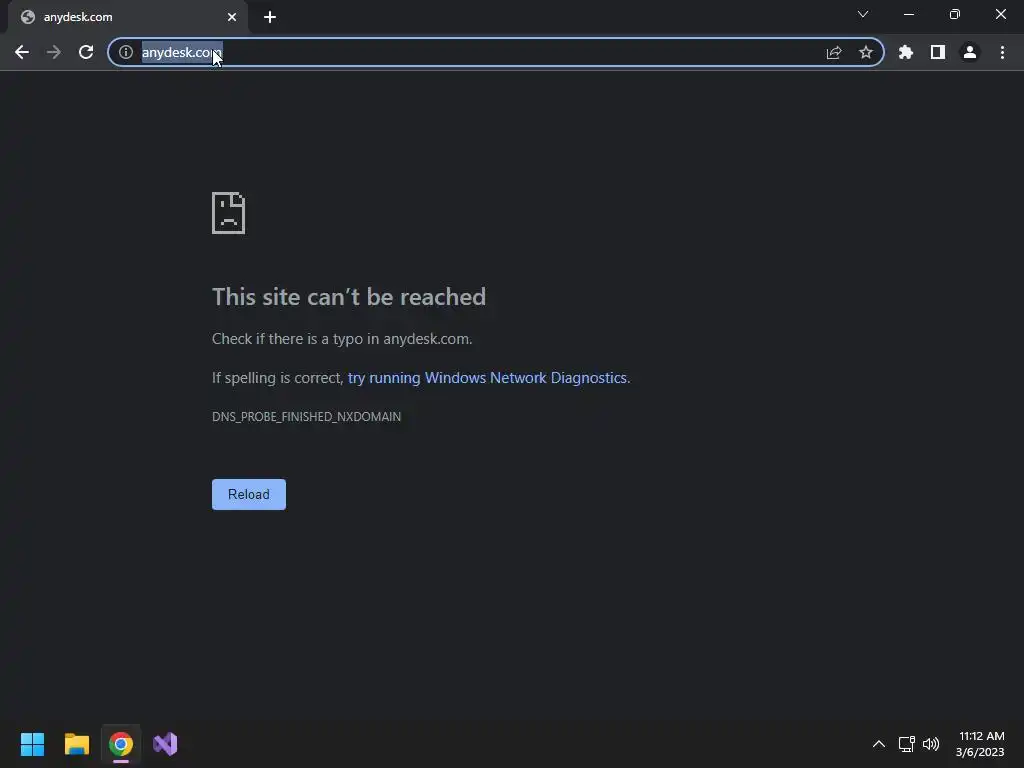Toggle the Chrome side panel icon
The height and width of the screenshot is (768, 1024).
click(x=938, y=52)
